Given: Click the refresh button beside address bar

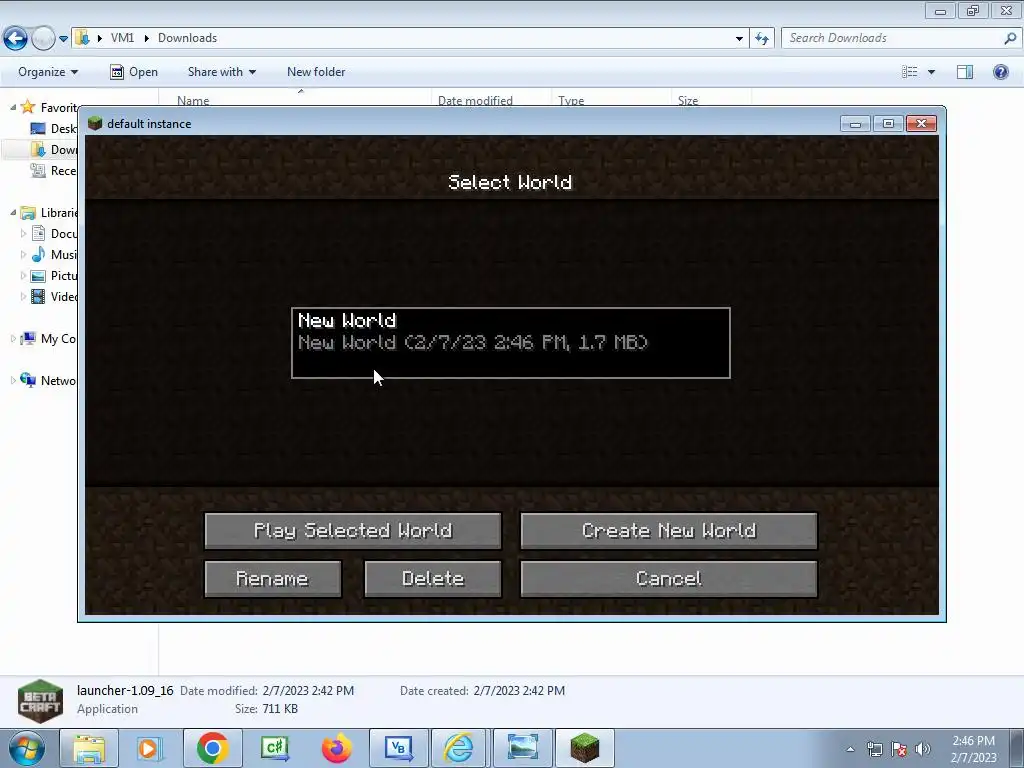Looking at the screenshot, I should (762, 39).
